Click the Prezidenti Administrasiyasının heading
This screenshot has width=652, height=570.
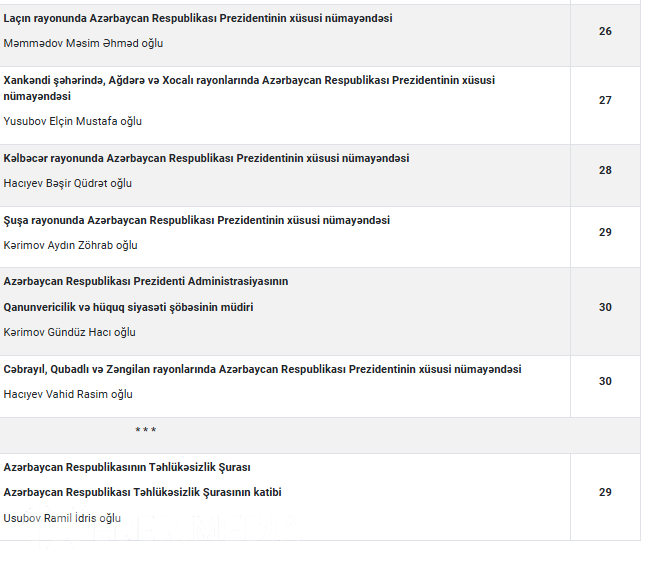click(x=146, y=282)
